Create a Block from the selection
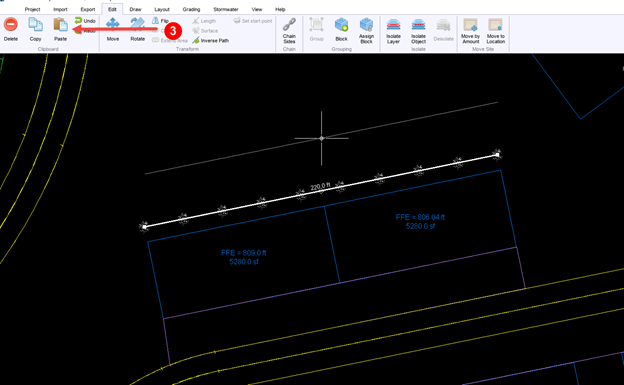The height and width of the screenshot is (385, 624). point(341,29)
